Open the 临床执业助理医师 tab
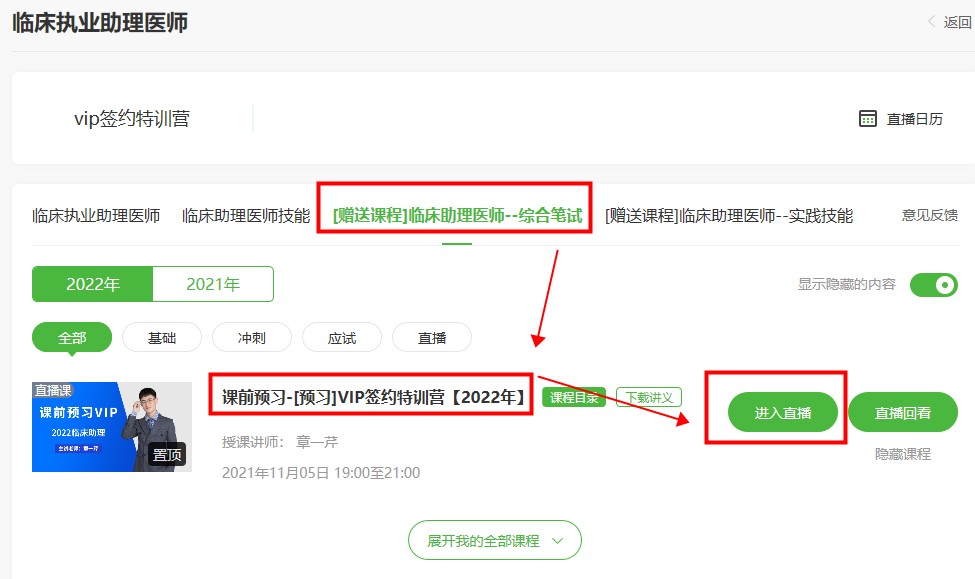 [x=96, y=215]
